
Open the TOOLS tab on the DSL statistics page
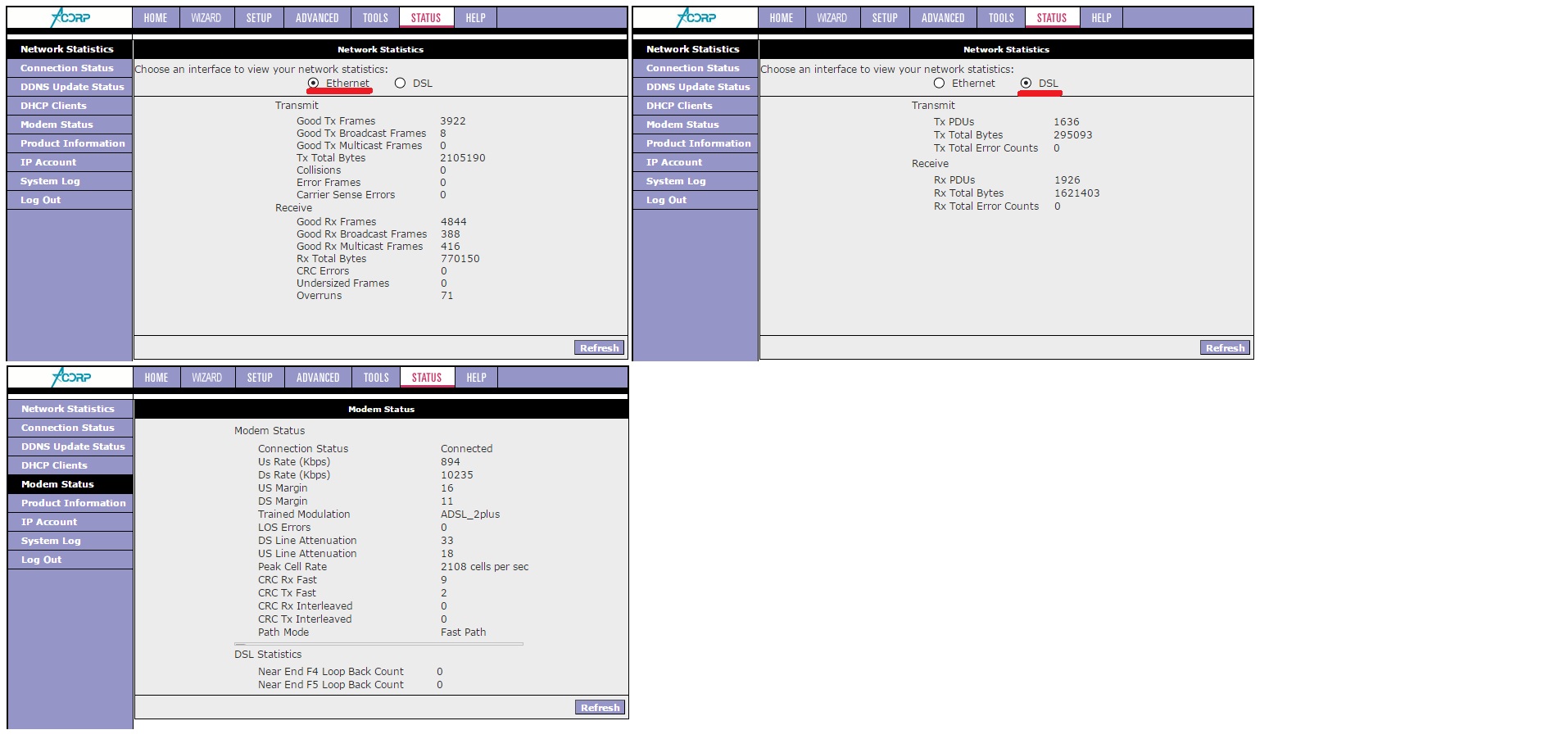click(x=1001, y=18)
